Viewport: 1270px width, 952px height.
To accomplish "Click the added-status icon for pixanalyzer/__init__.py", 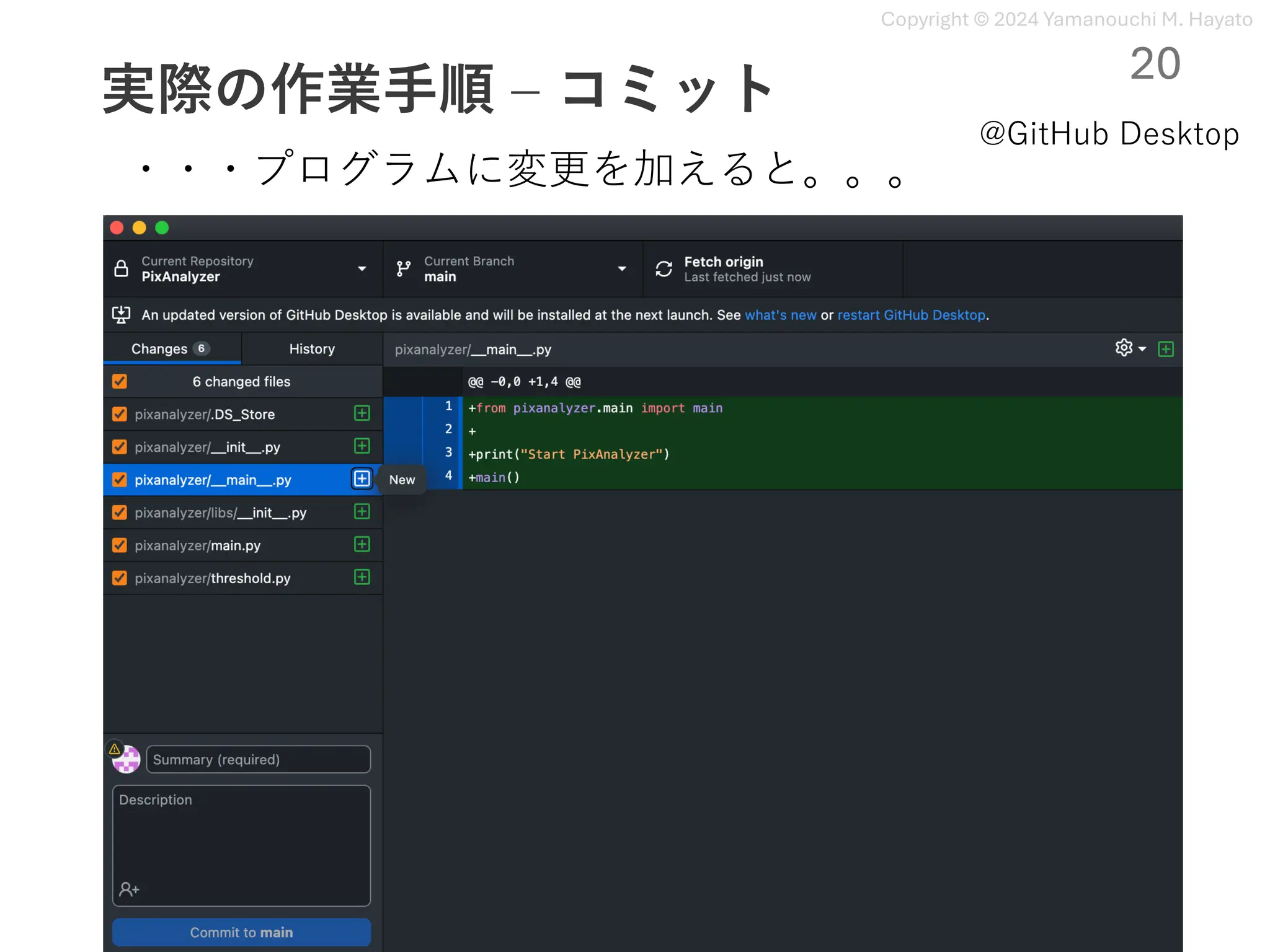I will pos(362,446).
